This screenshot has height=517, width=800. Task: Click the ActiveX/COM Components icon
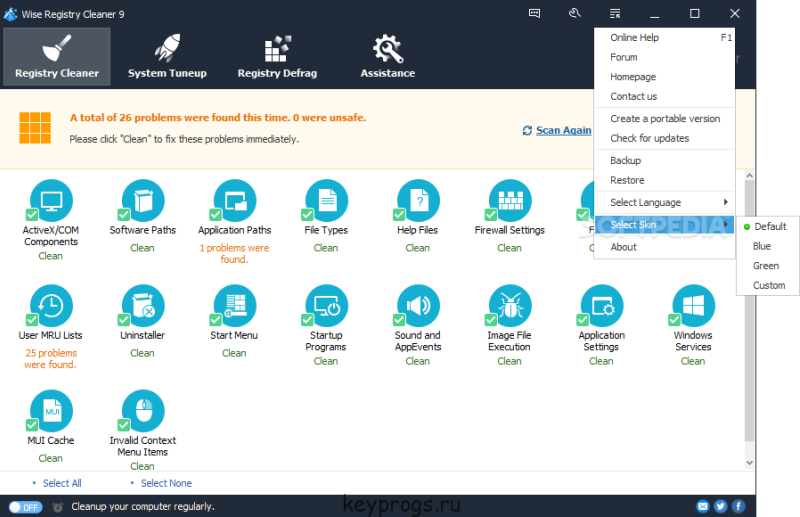pyautogui.click(x=51, y=200)
